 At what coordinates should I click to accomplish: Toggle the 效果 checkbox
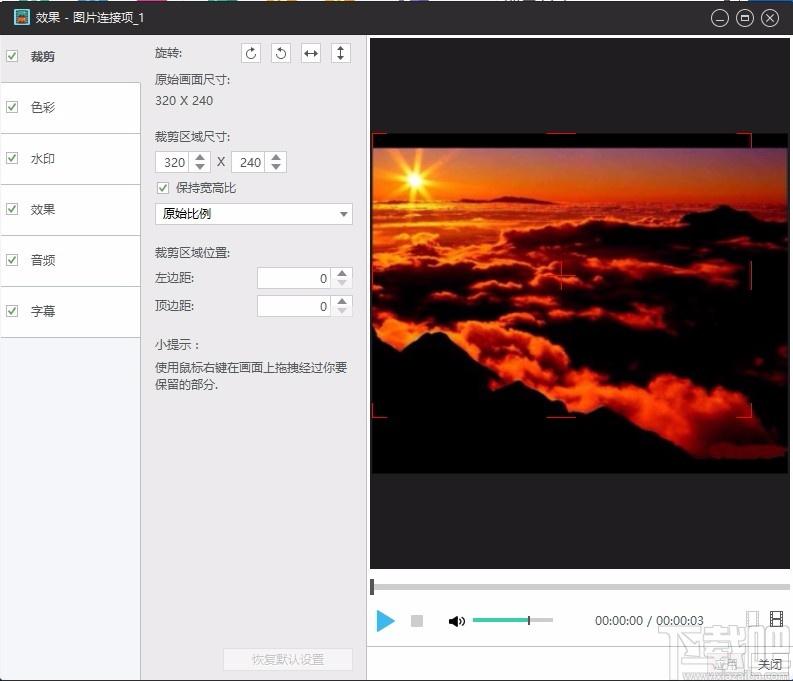click(12, 209)
